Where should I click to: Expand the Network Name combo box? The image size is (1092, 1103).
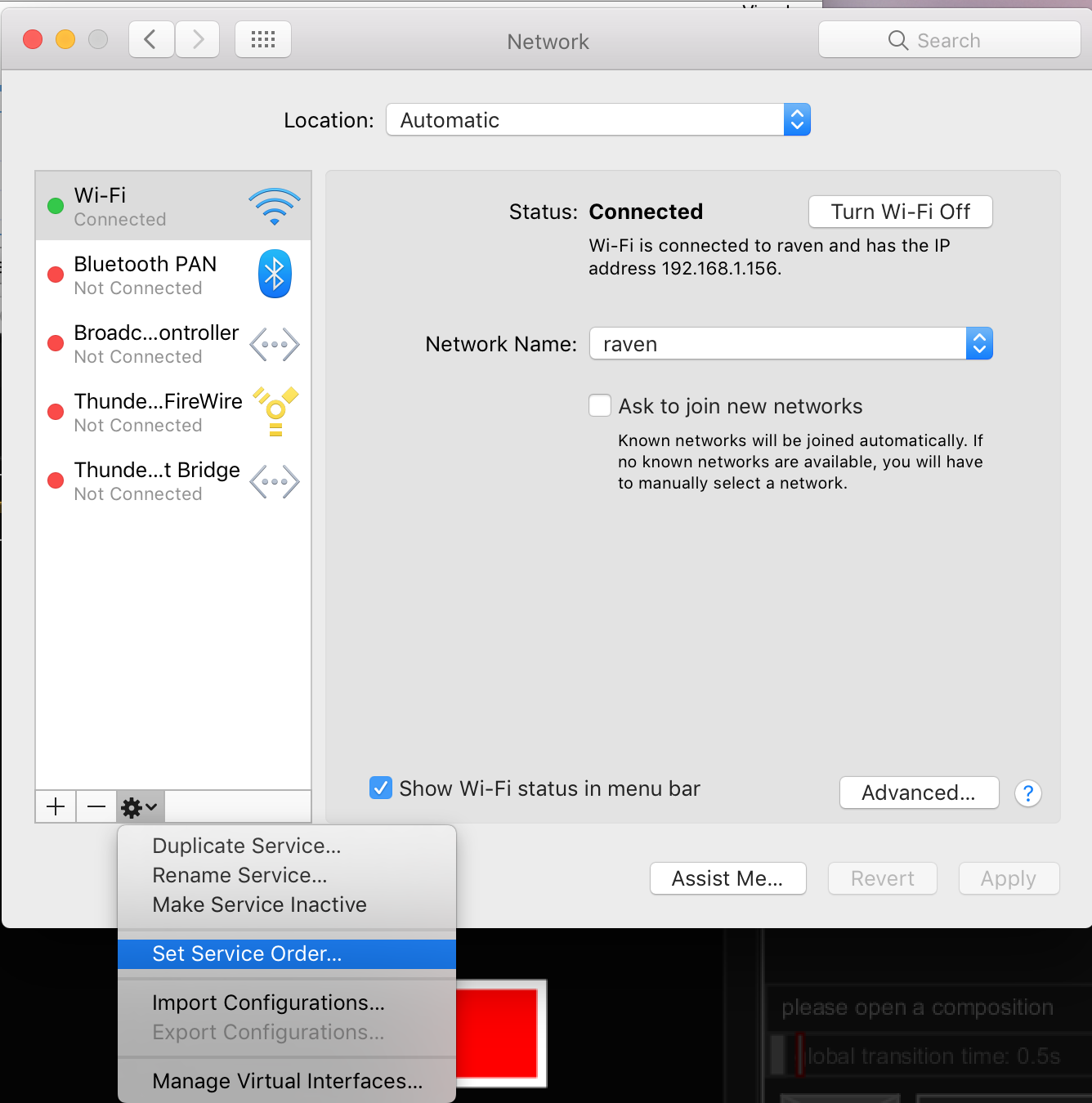coord(978,344)
